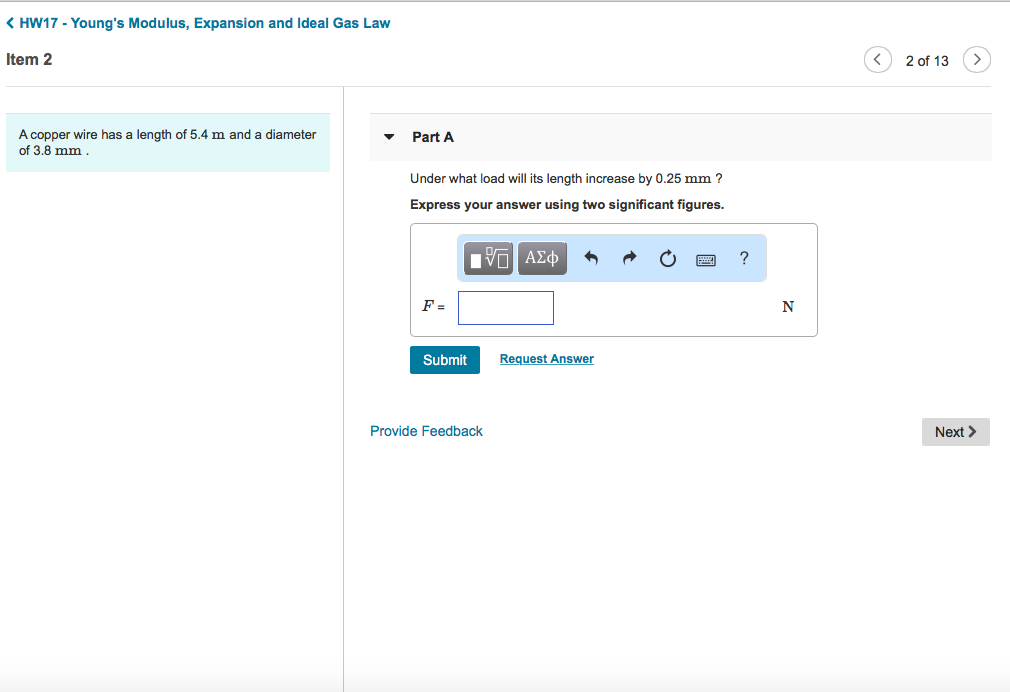The image size is (1010, 692).
Task: Switch to Item 2 header
Action: pos(30,59)
